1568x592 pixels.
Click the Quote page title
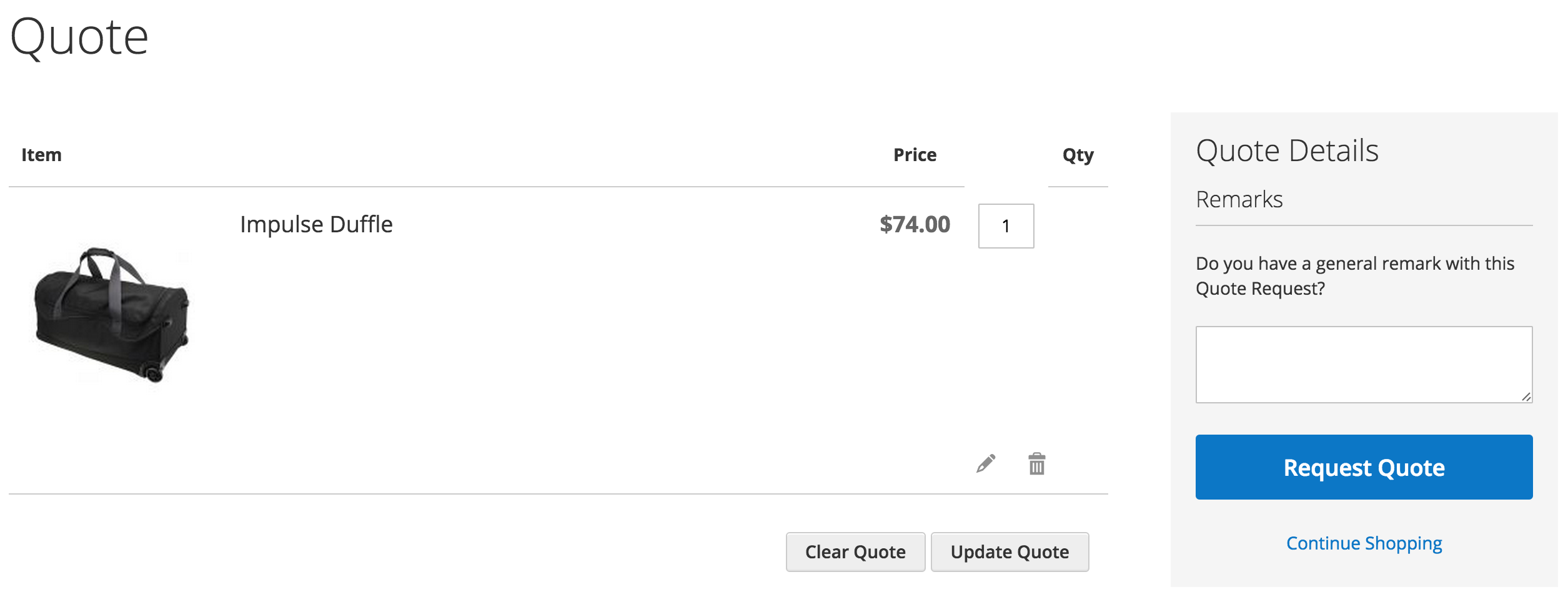coord(79,37)
